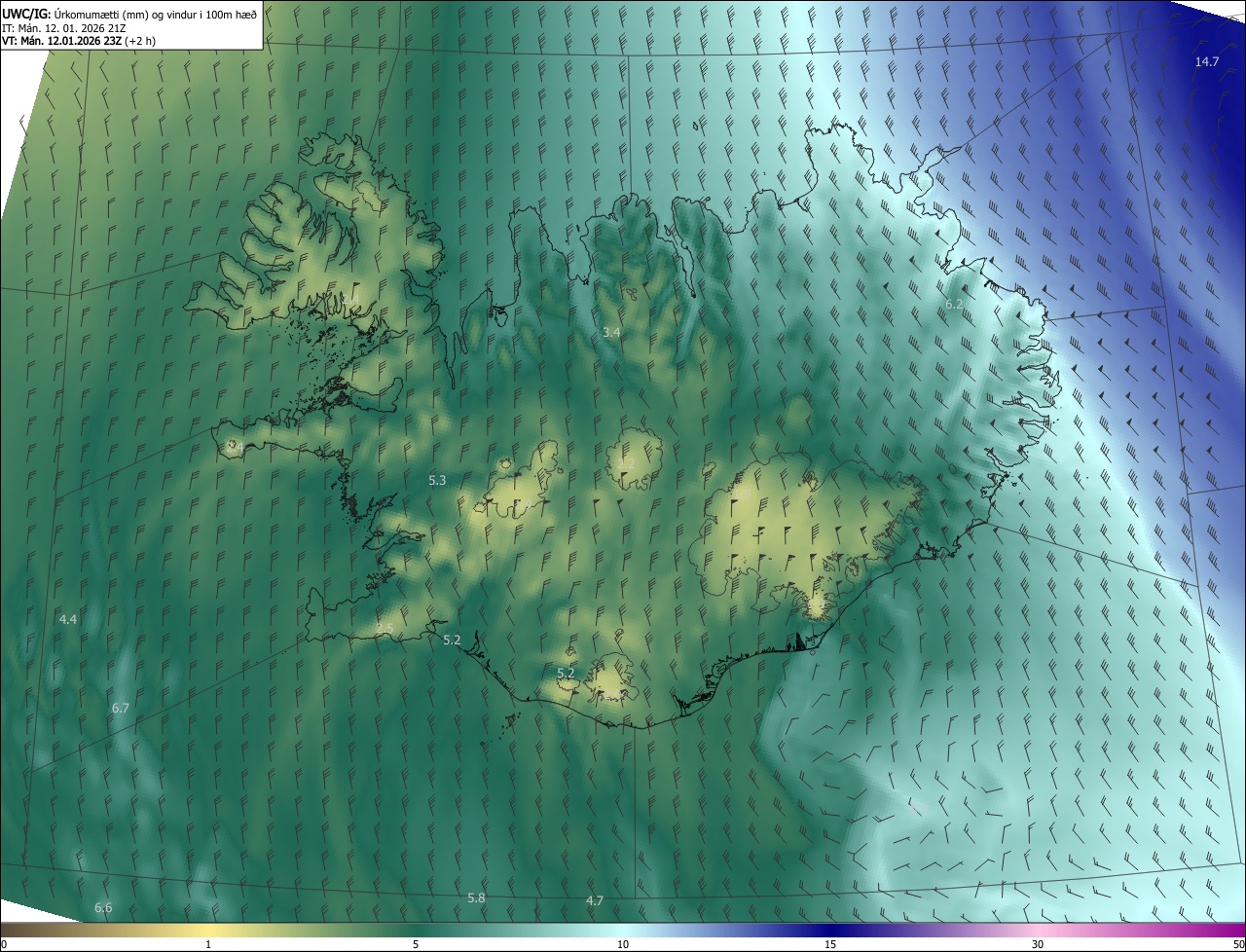Click the 5.8 value label near bottom edge

point(476,898)
